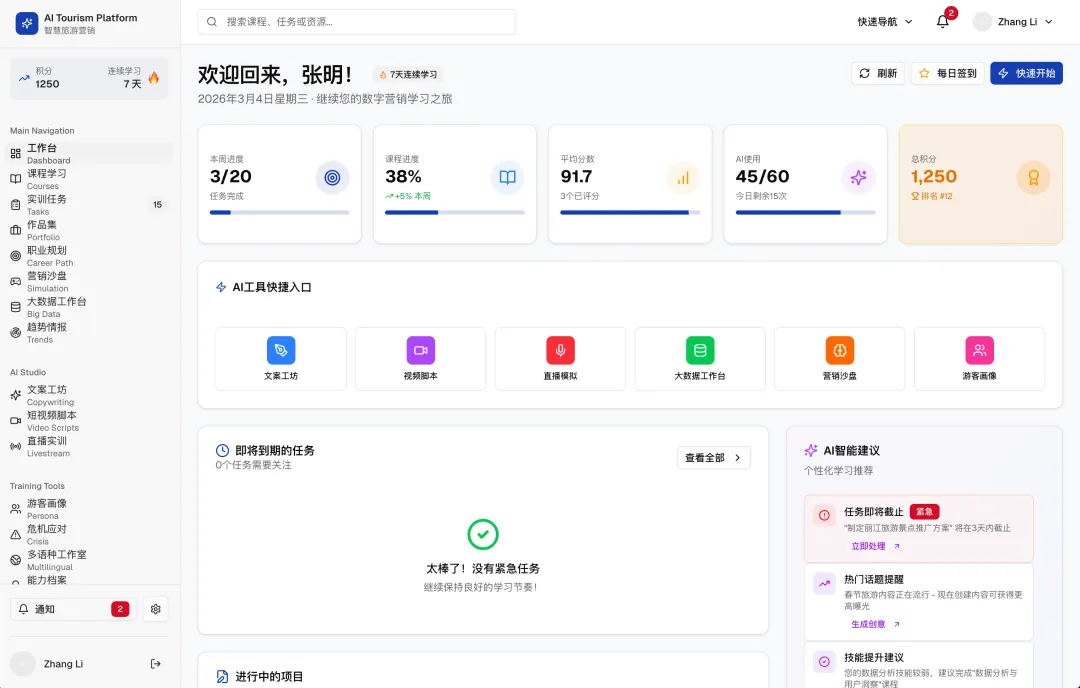
Task: Click the check icon on 技能提升建议
Action: click(824, 662)
